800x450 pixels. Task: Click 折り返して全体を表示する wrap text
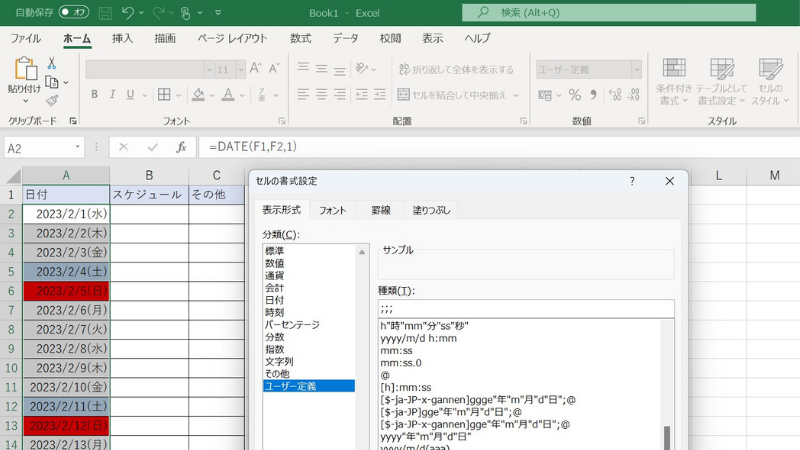[x=457, y=69]
